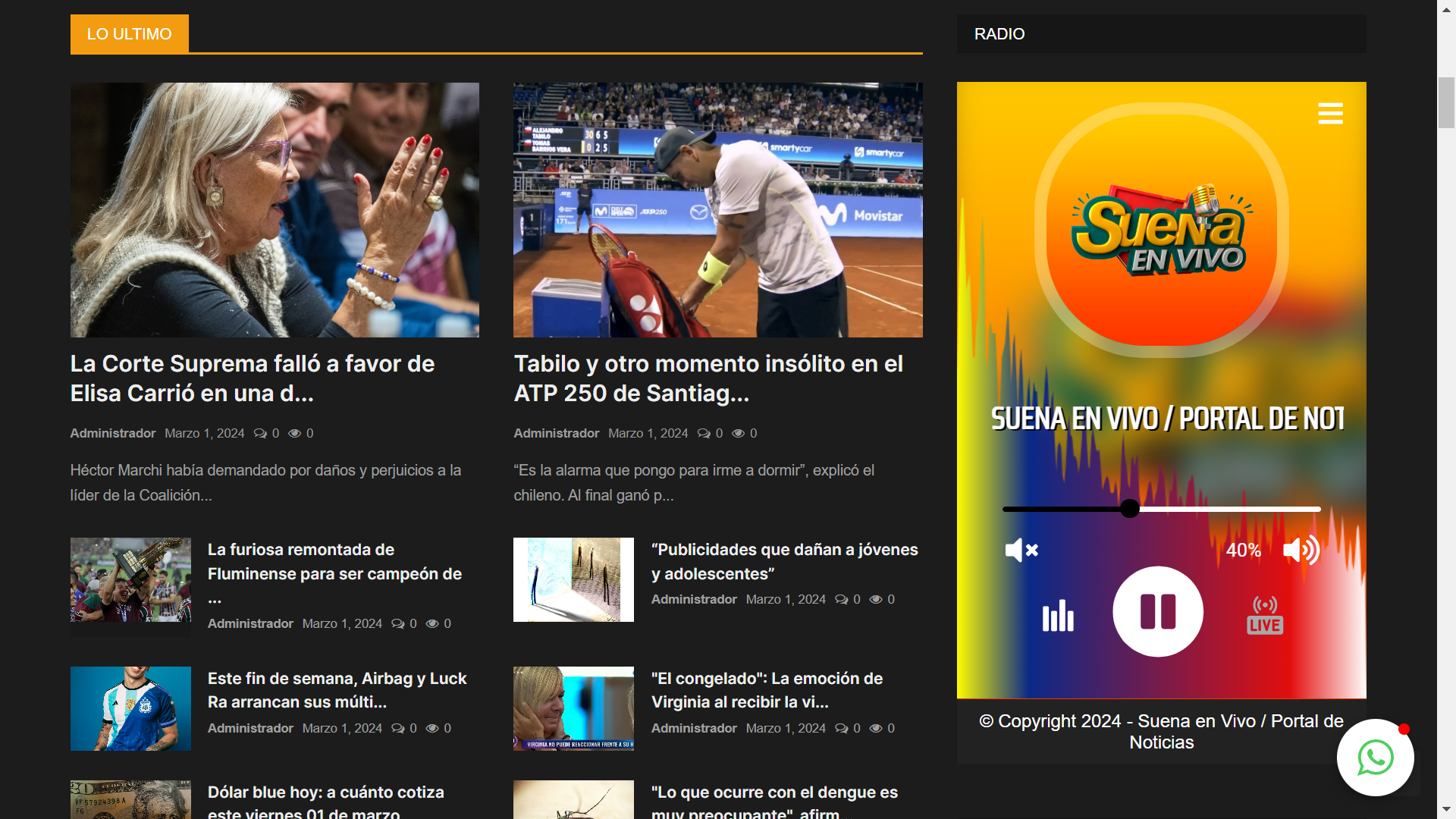Click comments icon on Airbag article
This screenshot has width=1456, height=819.
click(397, 729)
